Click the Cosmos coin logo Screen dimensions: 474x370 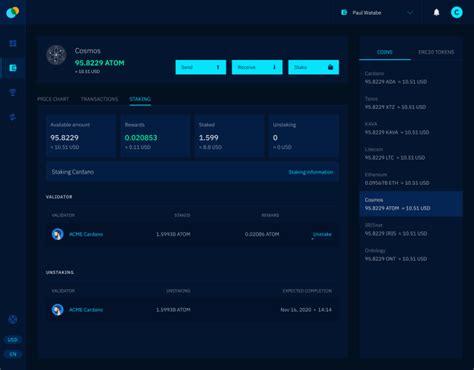click(x=56, y=55)
